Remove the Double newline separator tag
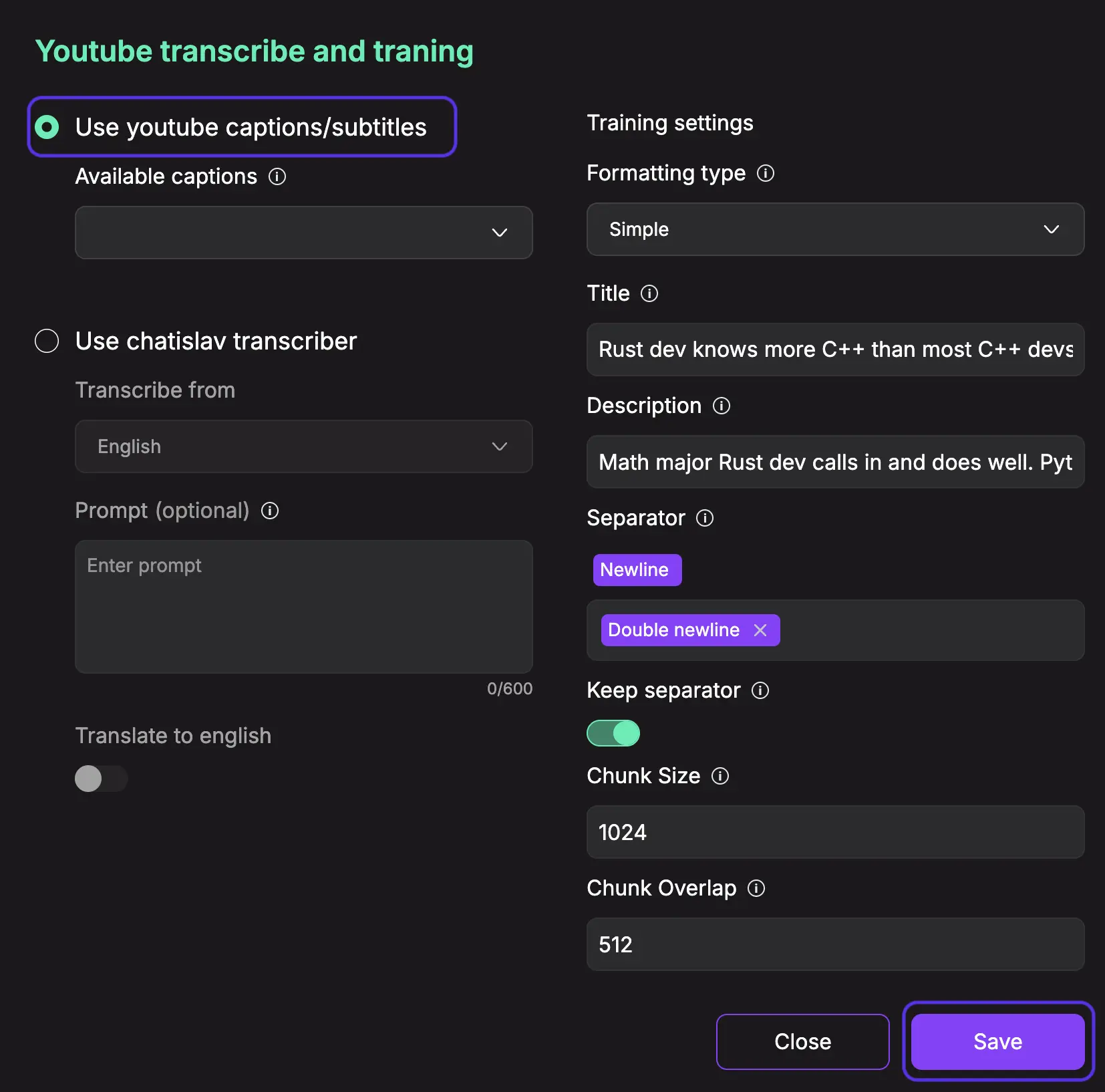This screenshot has width=1105, height=1092. click(x=760, y=630)
